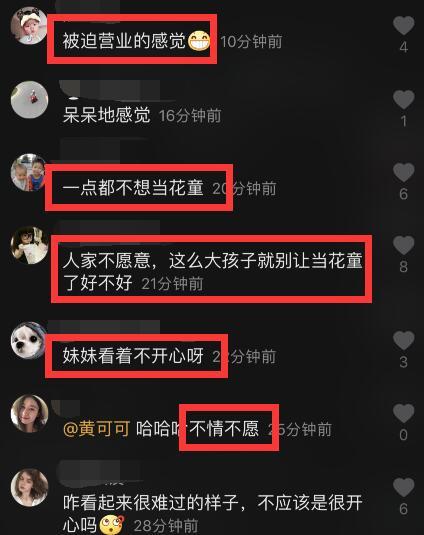Tap the comment '一点都不想当花童'
The width and height of the screenshot is (424, 535).
pyautogui.click(x=133, y=188)
